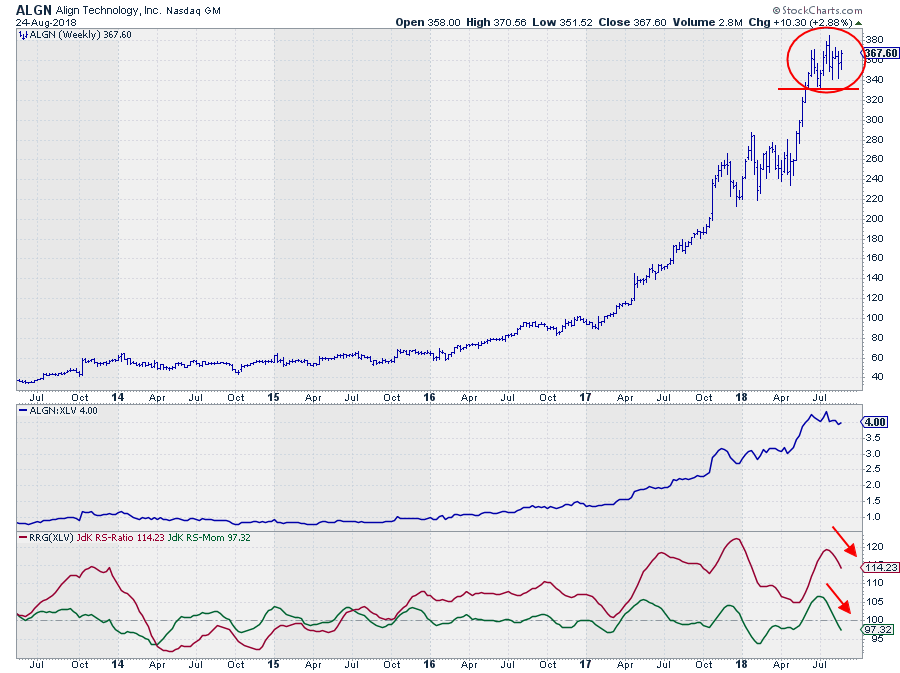Click the green up-triangle change indicator
900x673 pixels.
[x=858, y=23]
